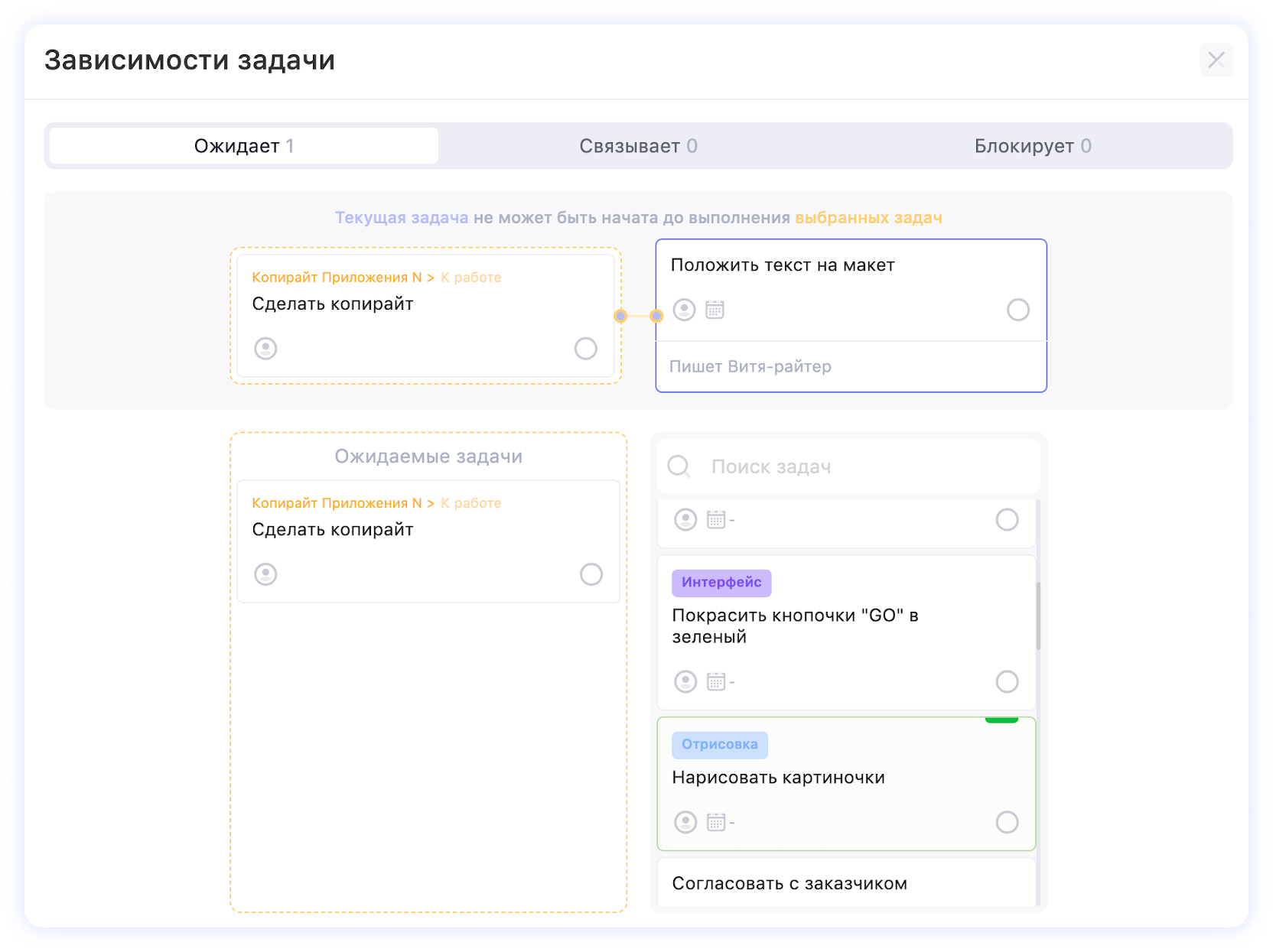
Task: Click assignee icon in 'Ожидаемые задачи' card
Action: tap(265, 574)
